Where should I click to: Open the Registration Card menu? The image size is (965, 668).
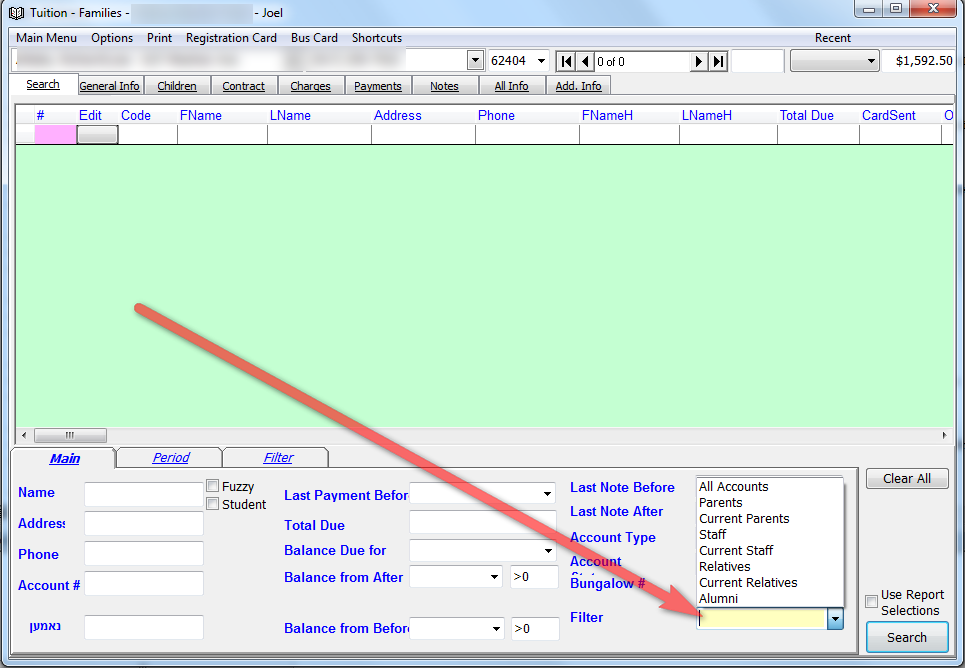click(x=231, y=38)
